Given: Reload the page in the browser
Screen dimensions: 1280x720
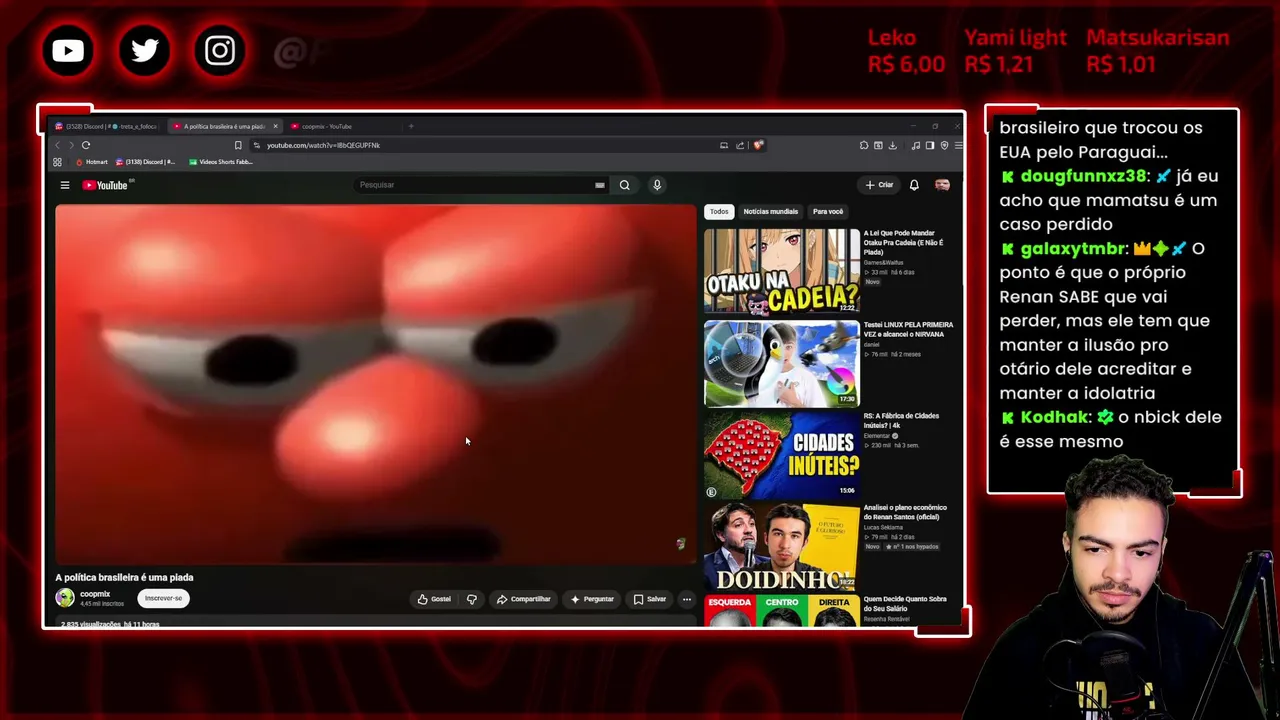Looking at the screenshot, I should [x=85, y=145].
